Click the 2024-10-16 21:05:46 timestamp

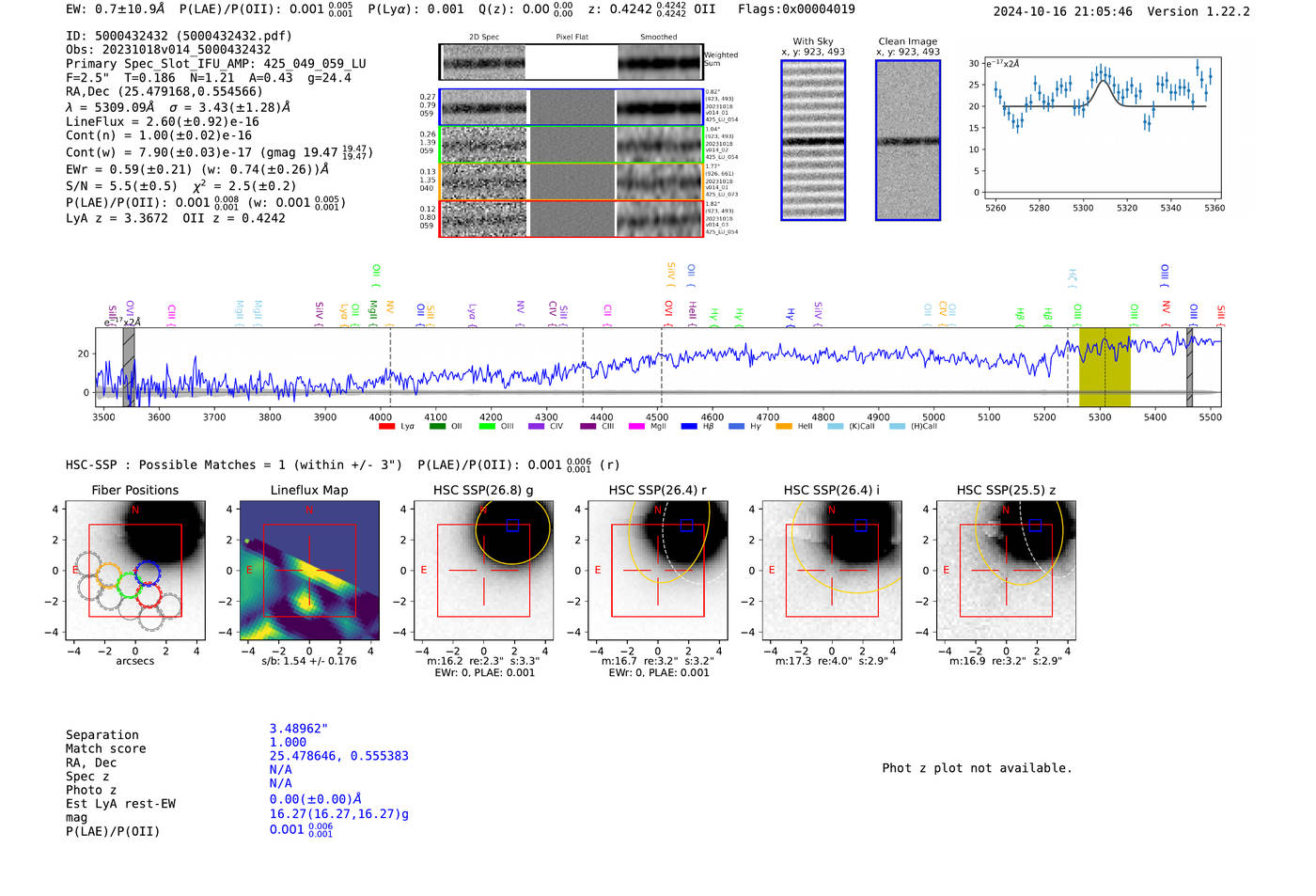(1063, 11)
